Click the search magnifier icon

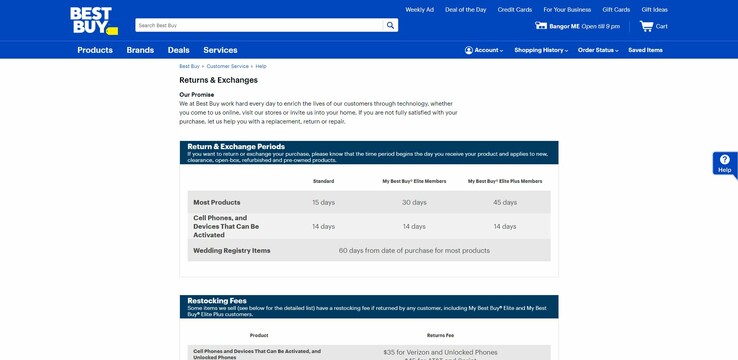click(x=390, y=25)
